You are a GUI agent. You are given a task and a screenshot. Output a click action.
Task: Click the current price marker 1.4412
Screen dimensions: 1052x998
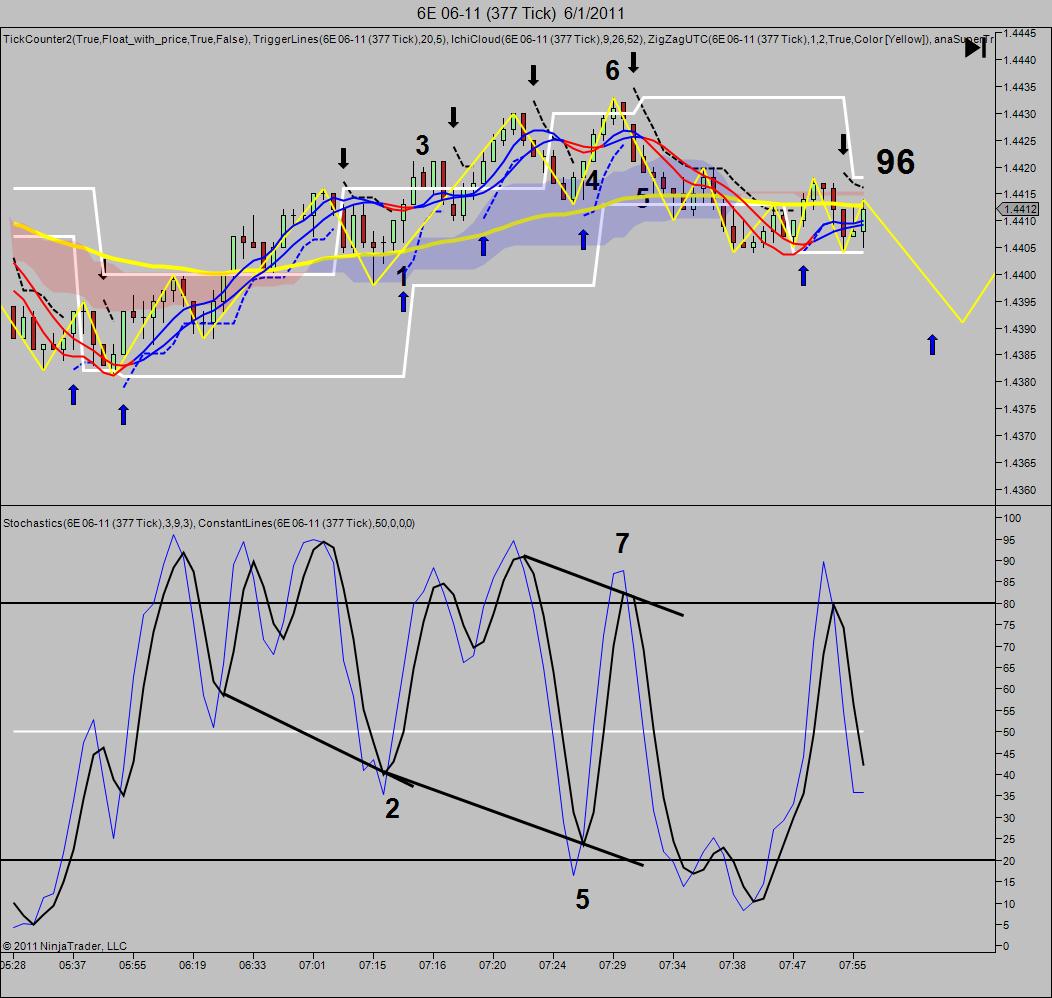tap(1020, 209)
